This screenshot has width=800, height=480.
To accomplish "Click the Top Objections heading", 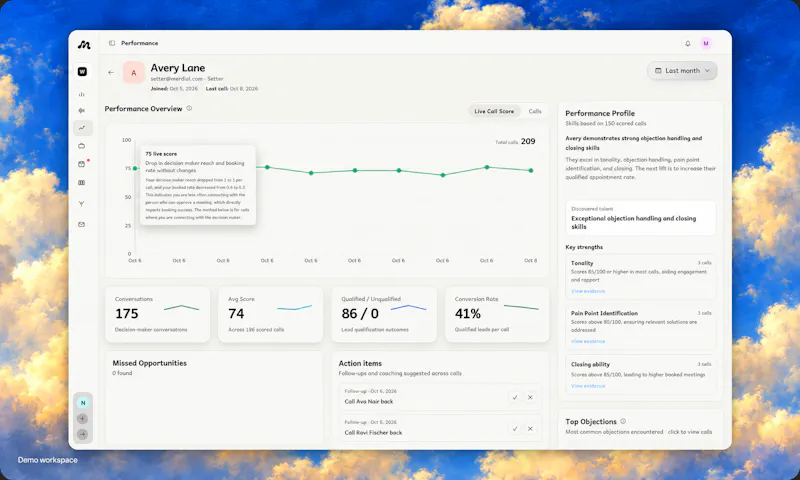I will coord(591,422).
